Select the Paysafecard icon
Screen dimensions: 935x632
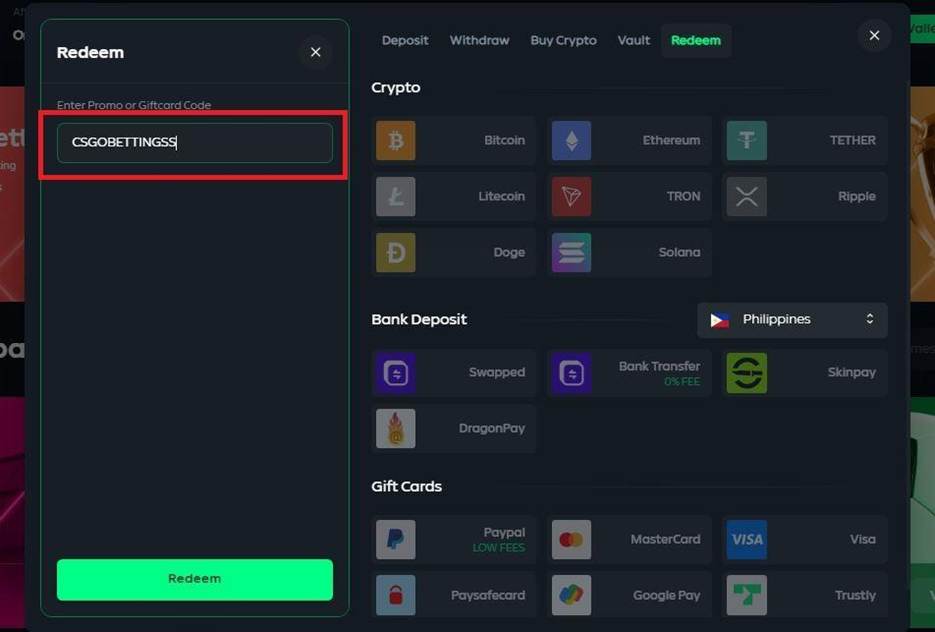395,595
